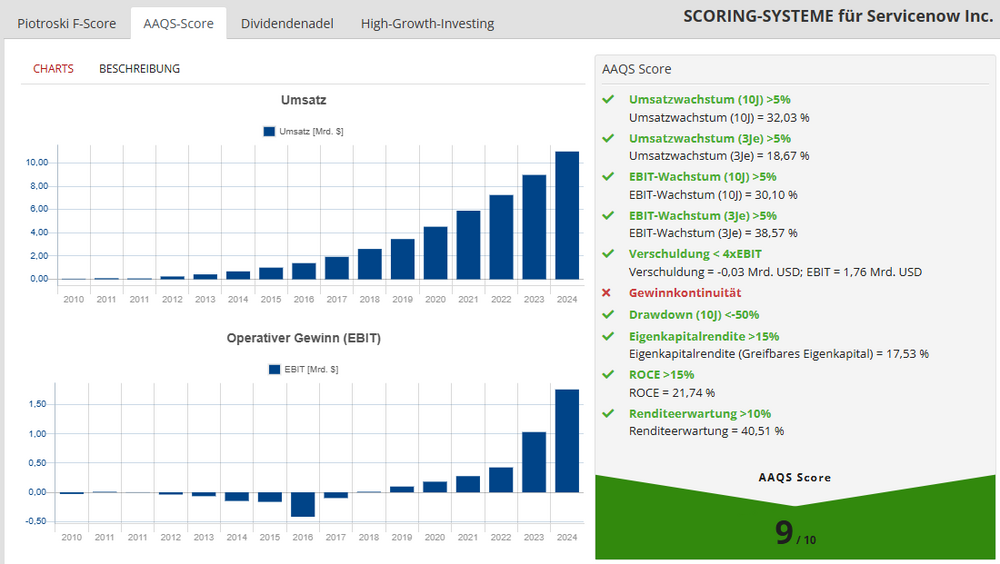Click the checkmark beside Verschuldung < 4xEBIT
Image resolution: width=1000 pixels, height=564 pixels.
point(608,254)
